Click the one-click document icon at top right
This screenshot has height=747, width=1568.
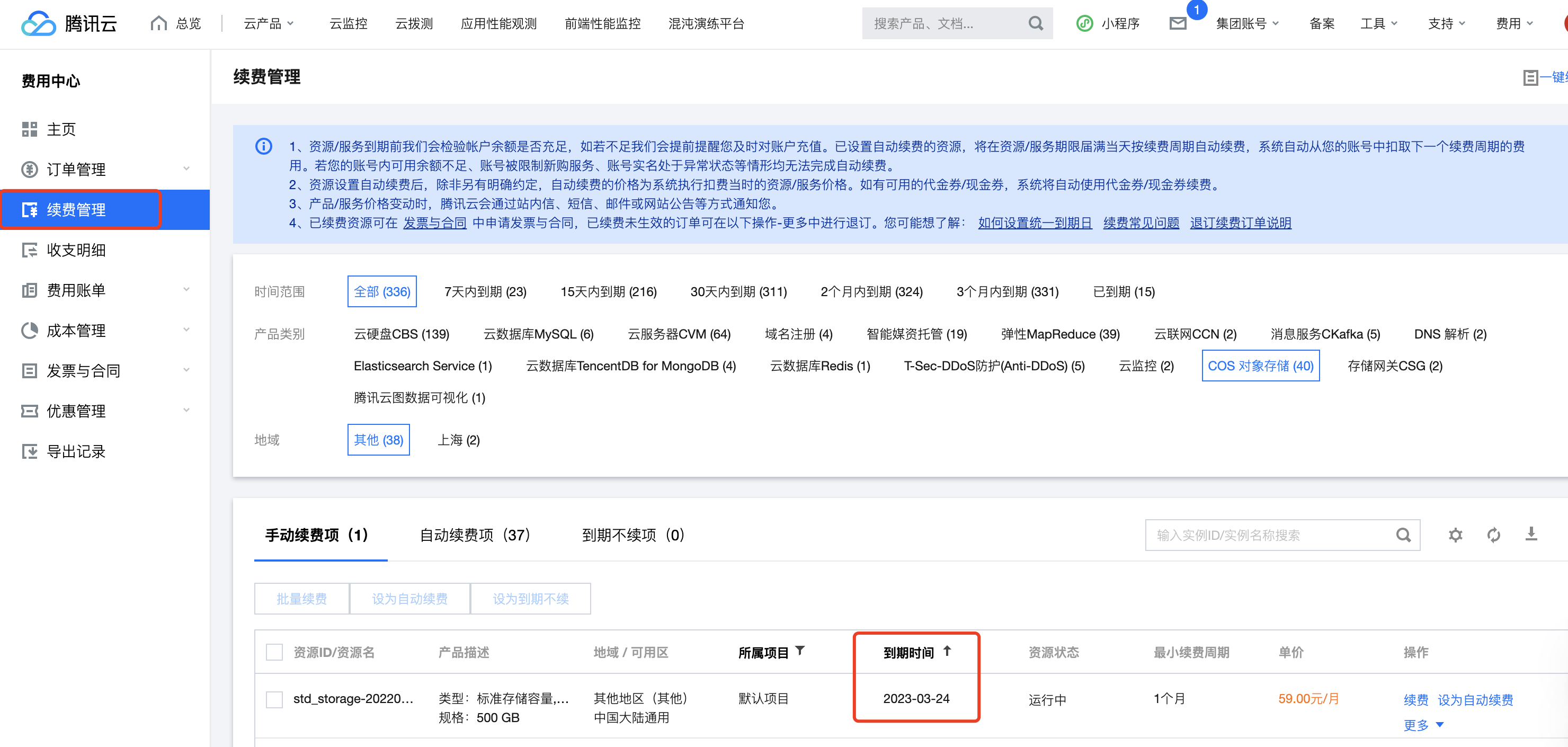(1530, 77)
